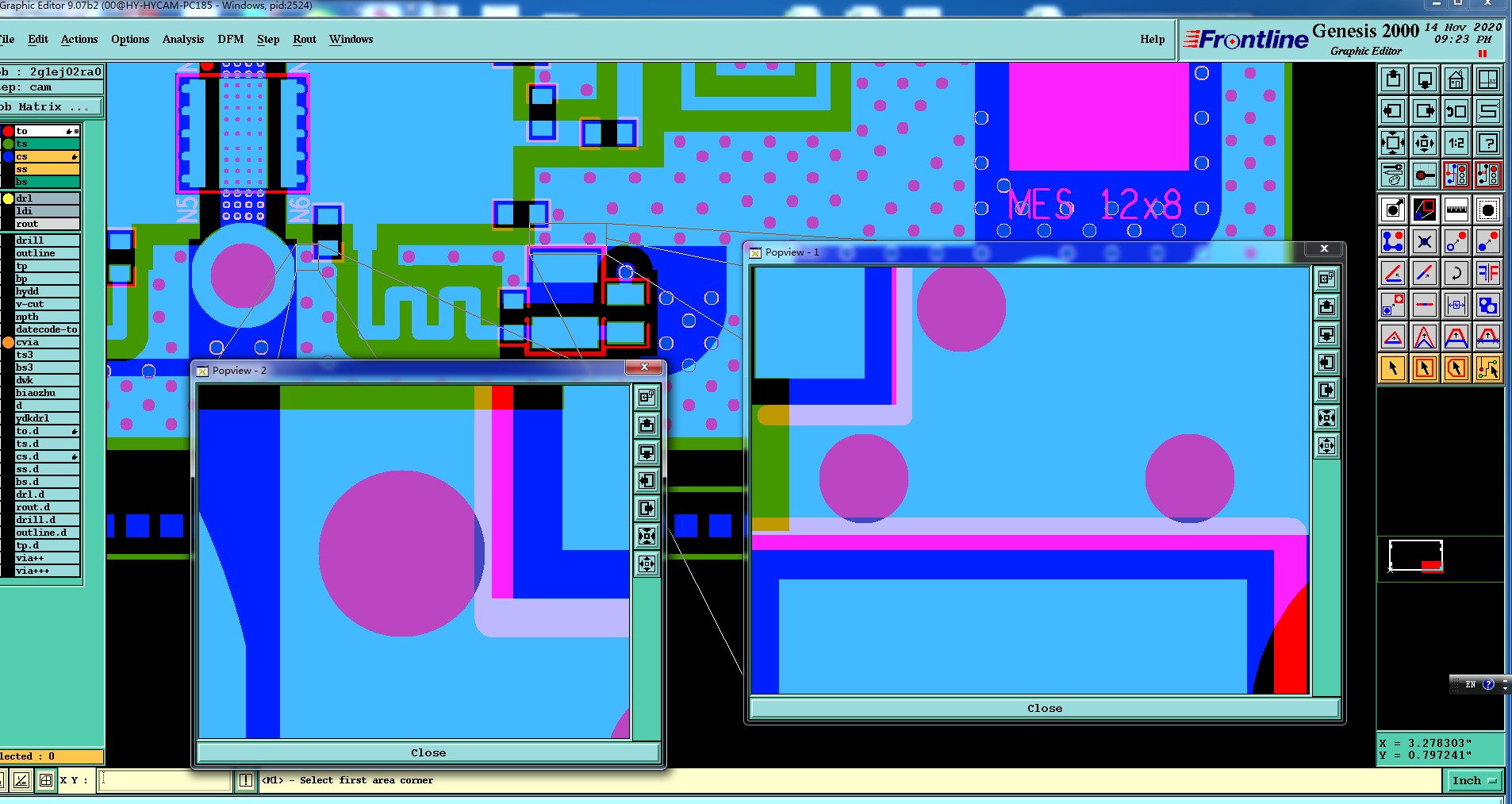The image size is (1512, 804).
Task: Click the board overview thumbnail
Action: (x=1415, y=556)
